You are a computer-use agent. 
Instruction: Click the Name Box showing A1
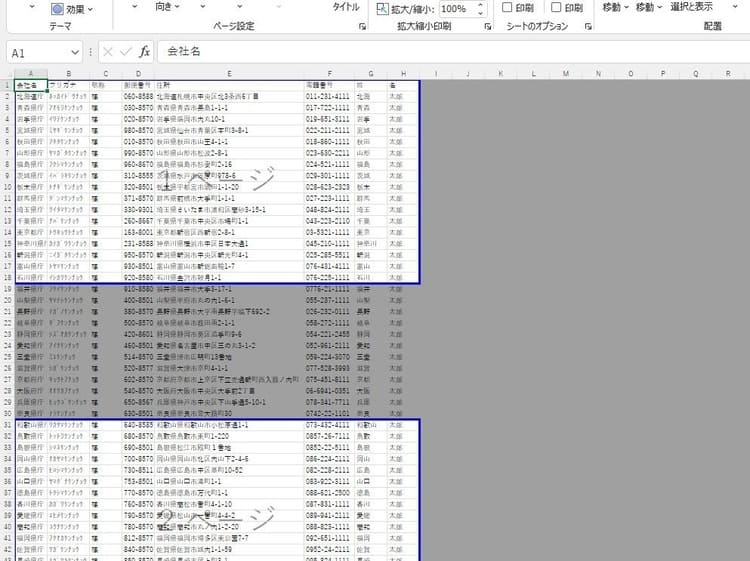pyautogui.click(x=38, y=52)
